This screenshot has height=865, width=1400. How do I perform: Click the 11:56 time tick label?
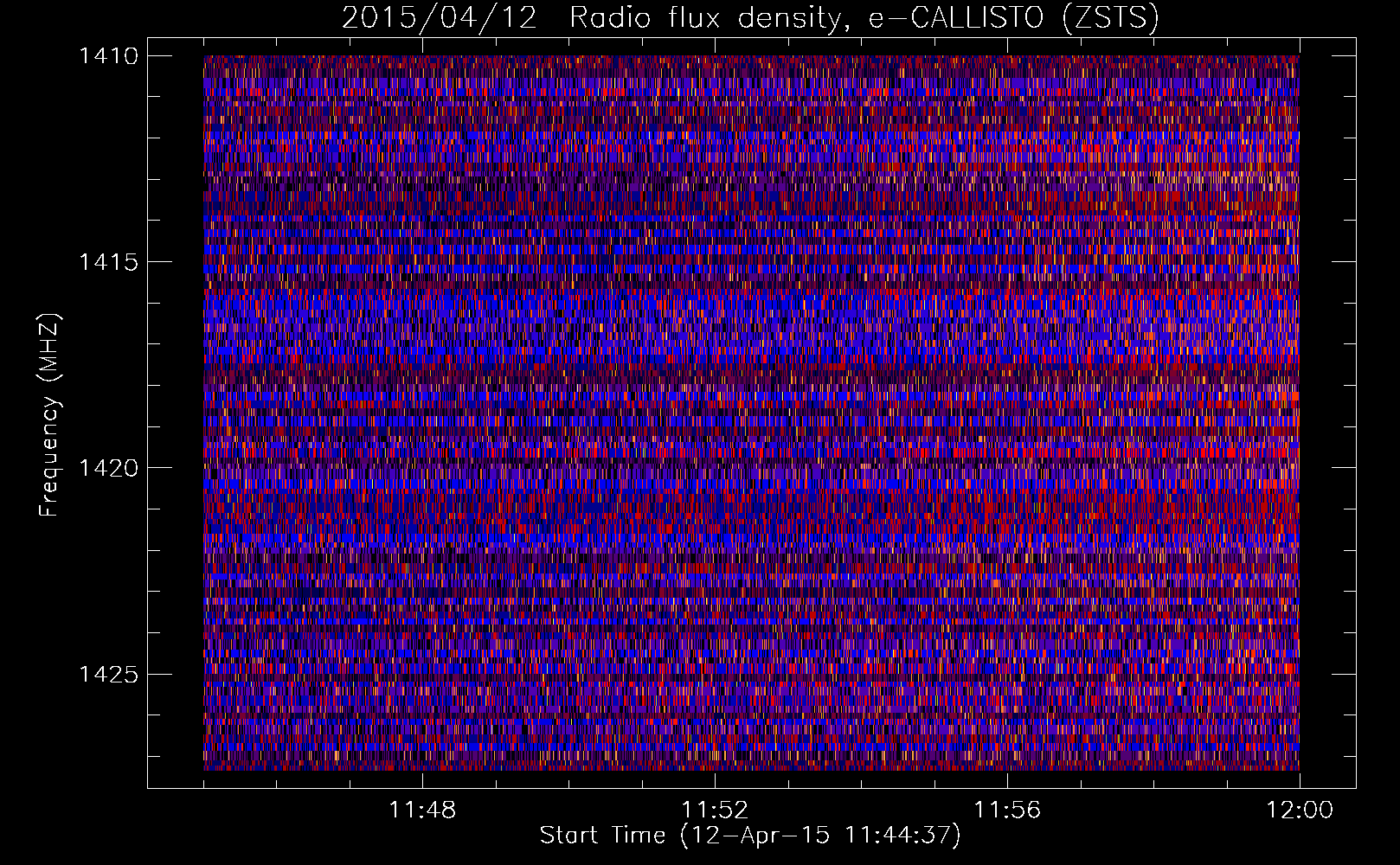click(1007, 811)
